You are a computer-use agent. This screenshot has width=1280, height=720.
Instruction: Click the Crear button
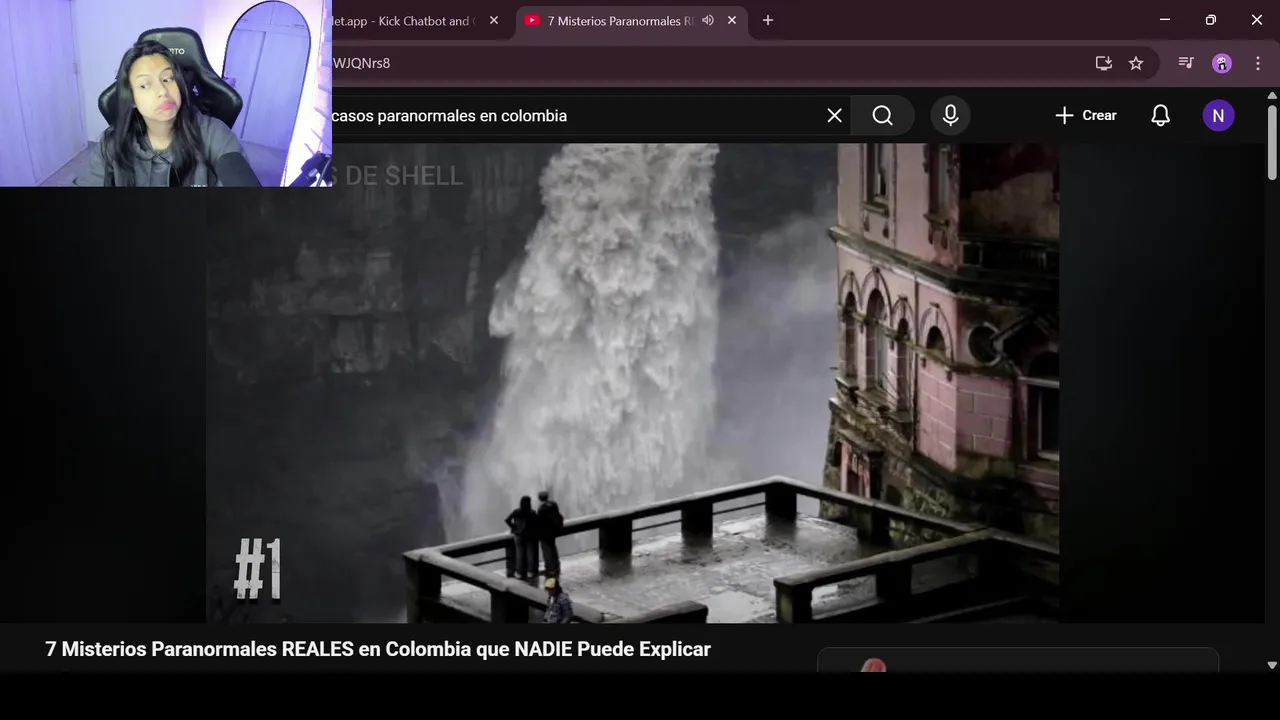coord(1086,115)
